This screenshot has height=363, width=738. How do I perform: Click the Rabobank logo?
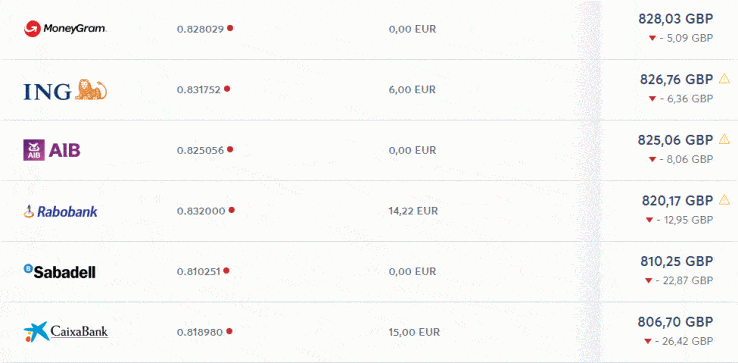[60, 211]
